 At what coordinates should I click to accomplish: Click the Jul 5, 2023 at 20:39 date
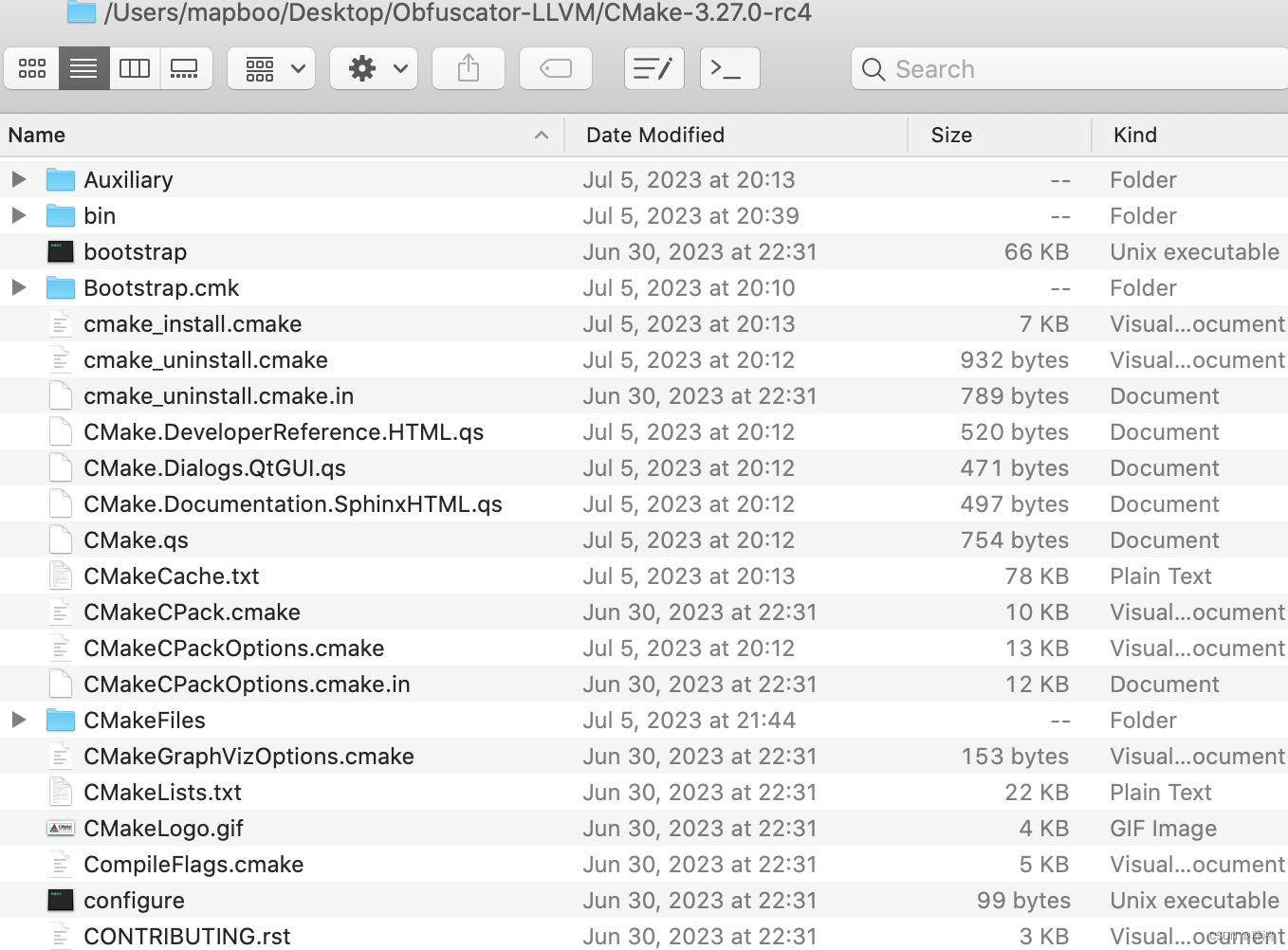pyautogui.click(x=690, y=215)
